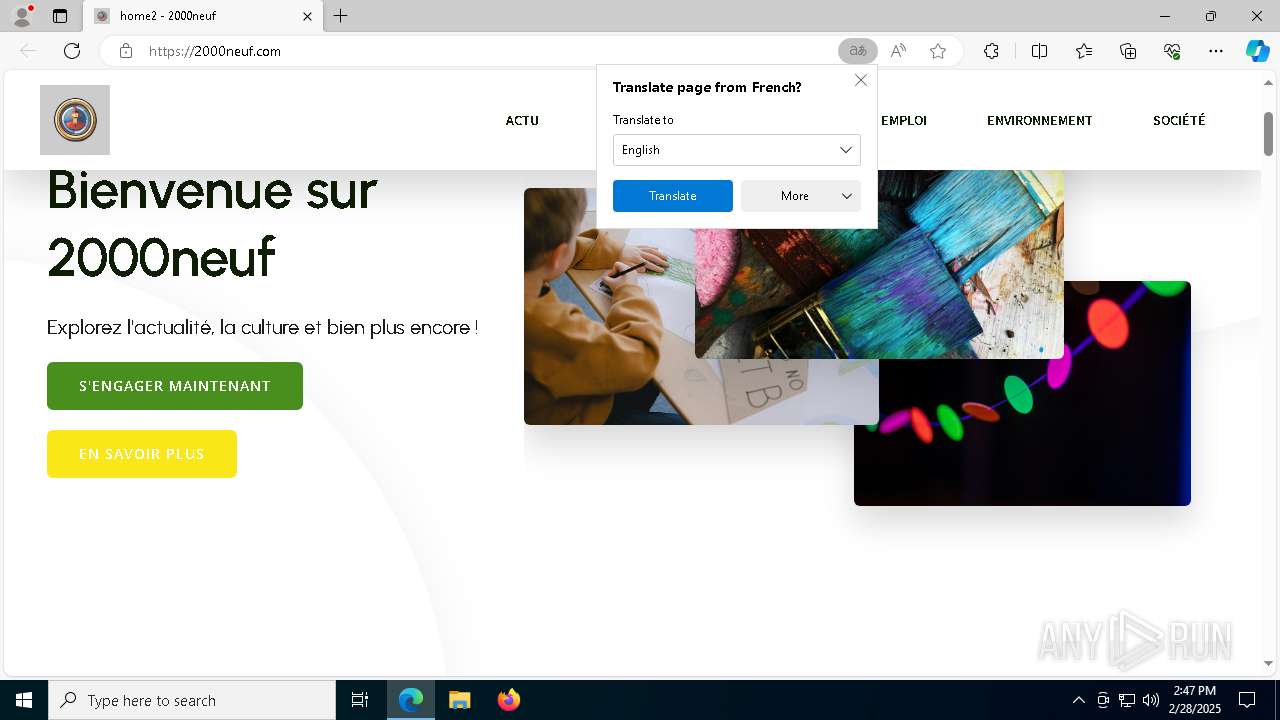Open the network tray icon

[x=1127, y=700]
